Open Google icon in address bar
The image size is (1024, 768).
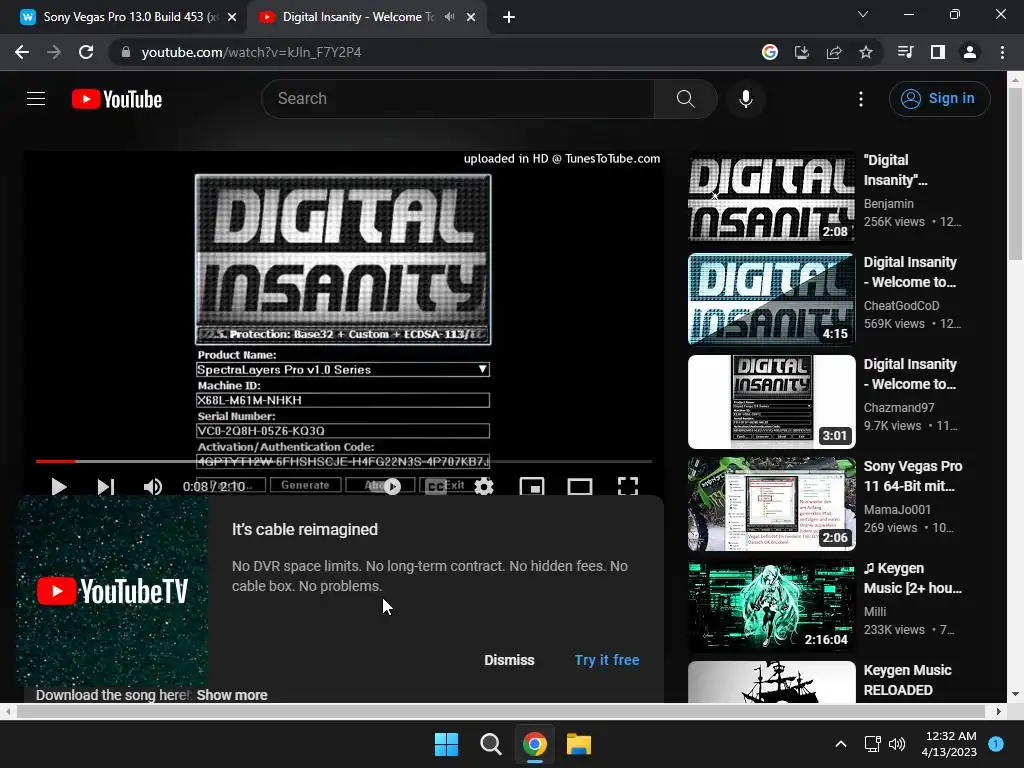coord(770,52)
